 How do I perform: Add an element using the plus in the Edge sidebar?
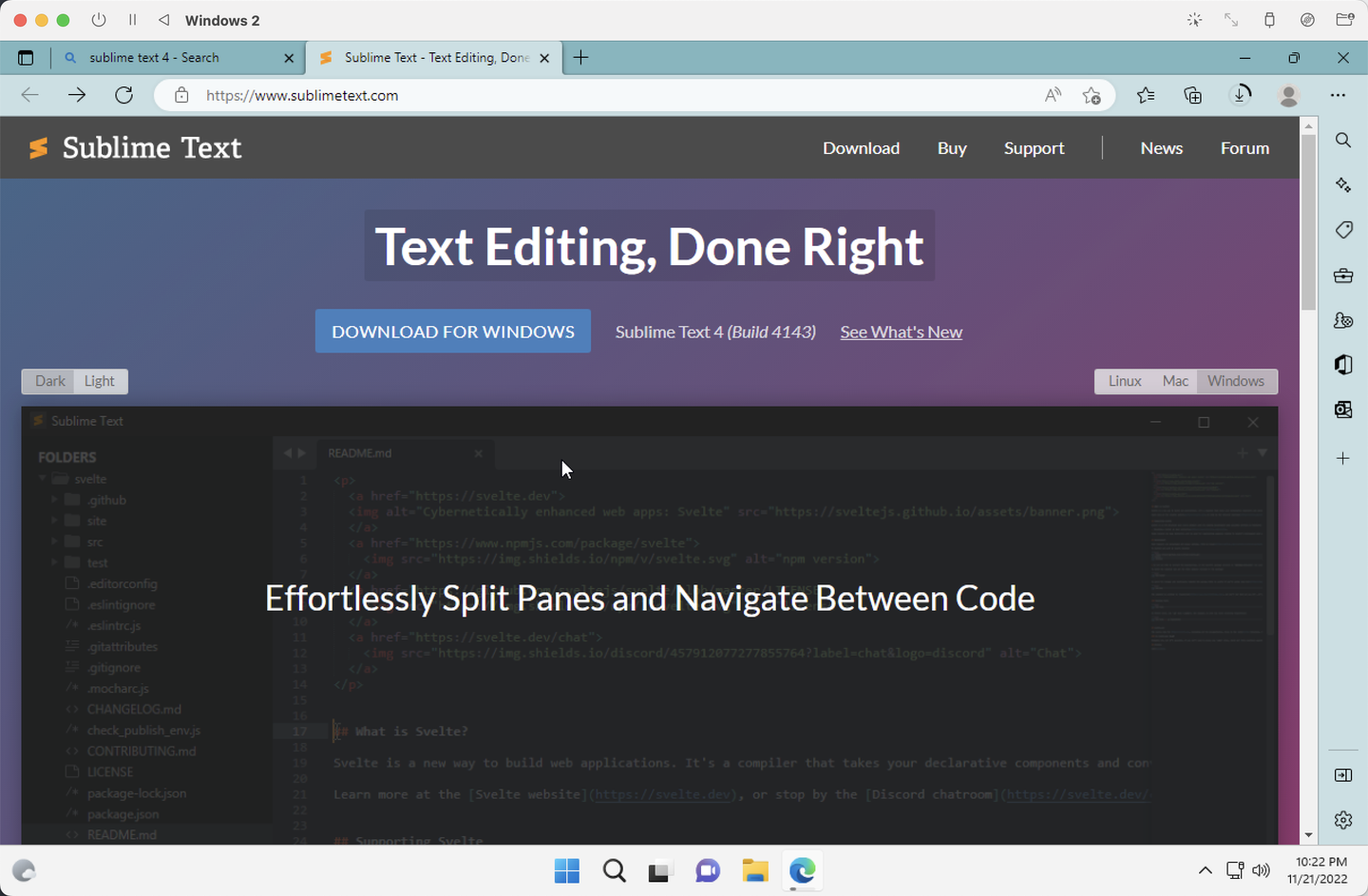pyautogui.click(x=1343, y=458)
